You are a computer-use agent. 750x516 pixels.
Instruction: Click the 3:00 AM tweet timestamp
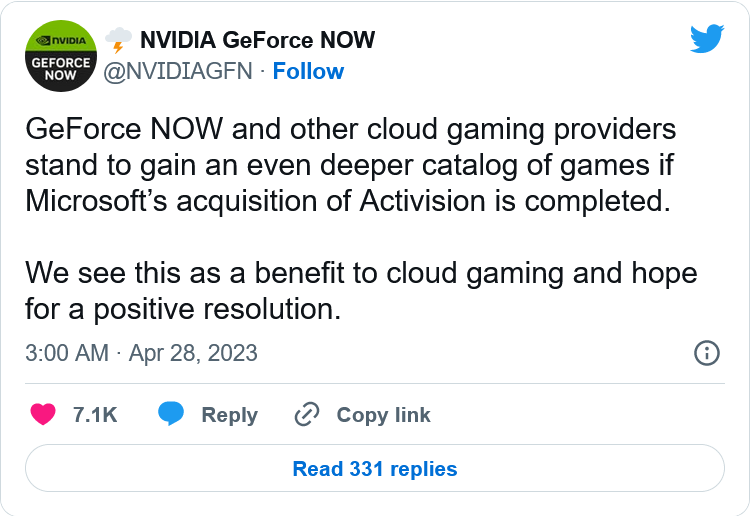point(65,353)
